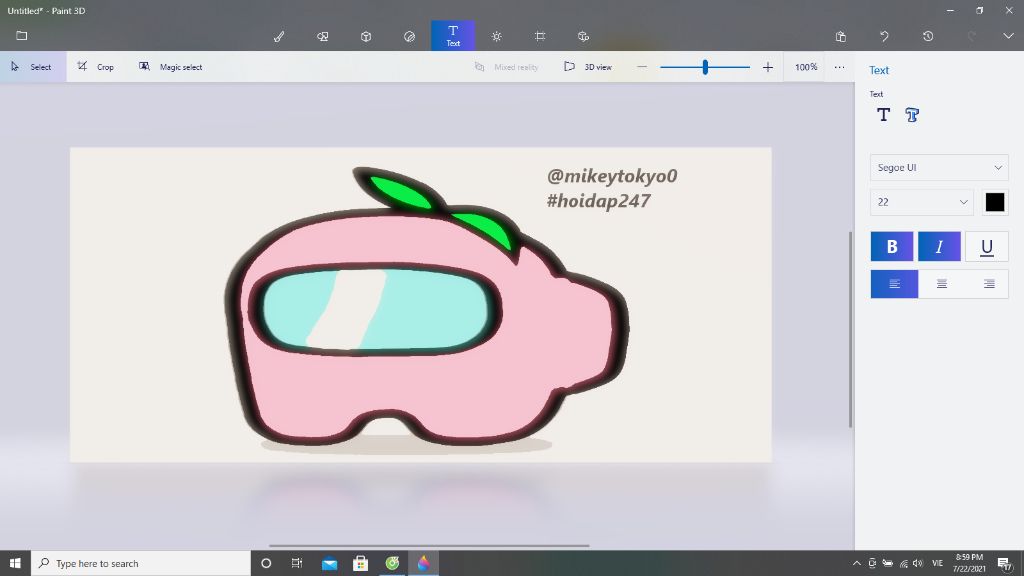The height and width of the screenshot is (576, 1024).
Task: Open the Mail app from taskbar
Action: click(329, 563)
